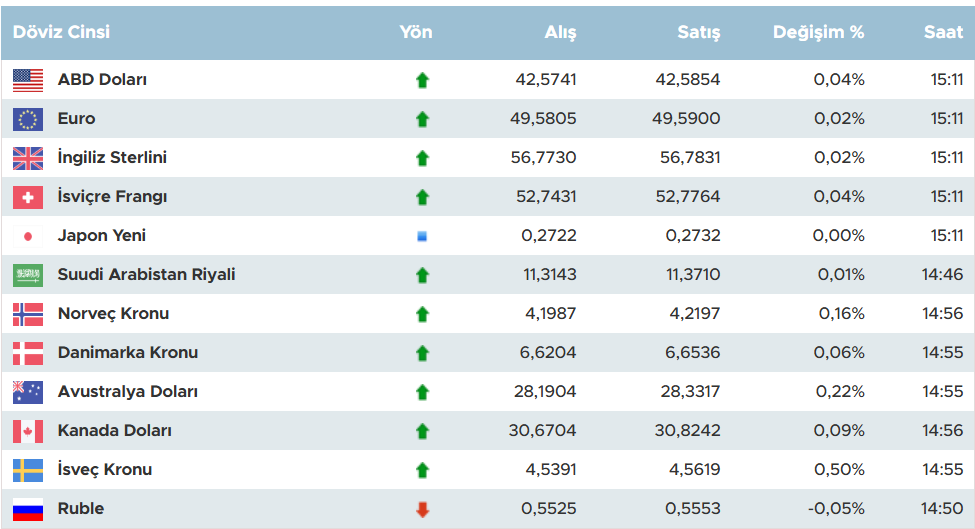Click the green up arrow for Euro
Image resolution: width=975 pixels, height=529 pixels.
422,120
